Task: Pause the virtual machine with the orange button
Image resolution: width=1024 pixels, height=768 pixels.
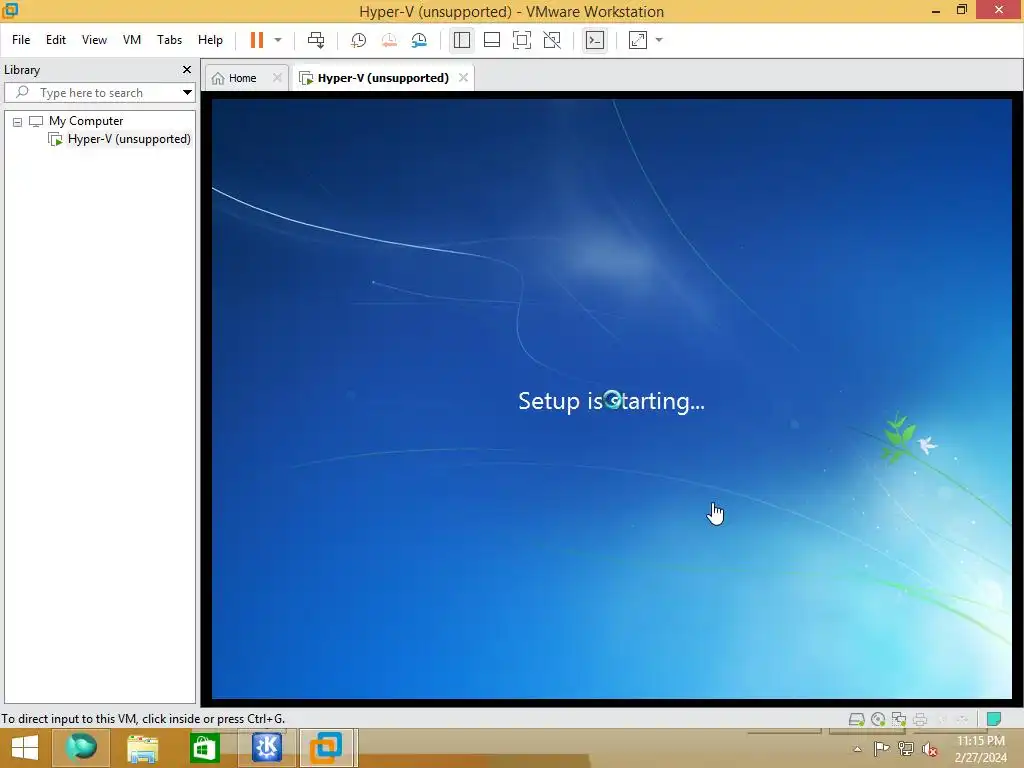Action: [x=257, y=40]
